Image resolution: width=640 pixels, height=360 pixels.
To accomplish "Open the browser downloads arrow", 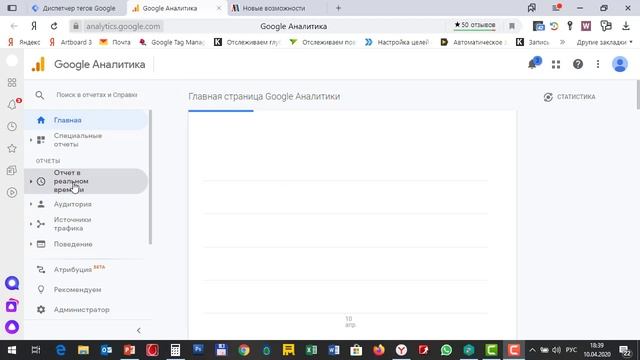I will 625,26.
